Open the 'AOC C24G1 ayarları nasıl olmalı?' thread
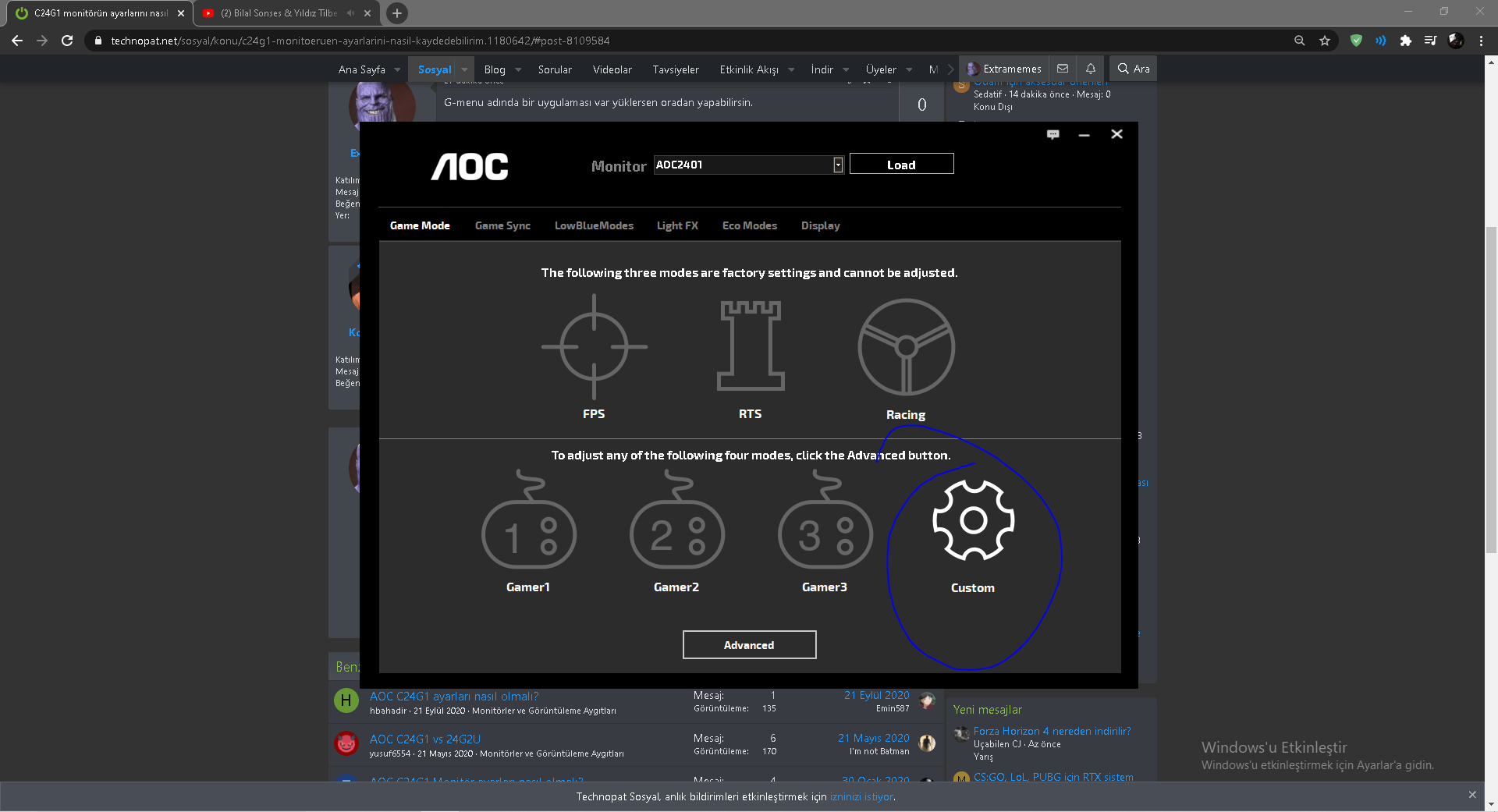 click(454, 697)
